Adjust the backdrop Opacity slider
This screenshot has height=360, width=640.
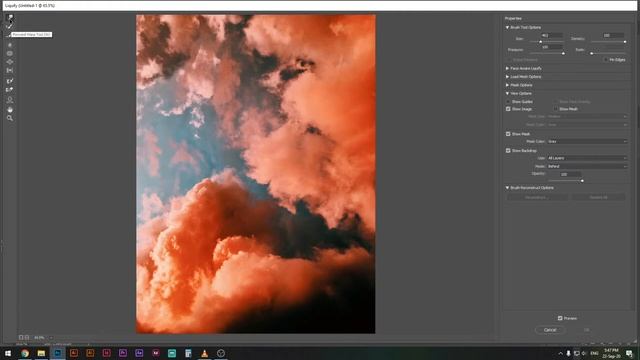pos(582,180)
